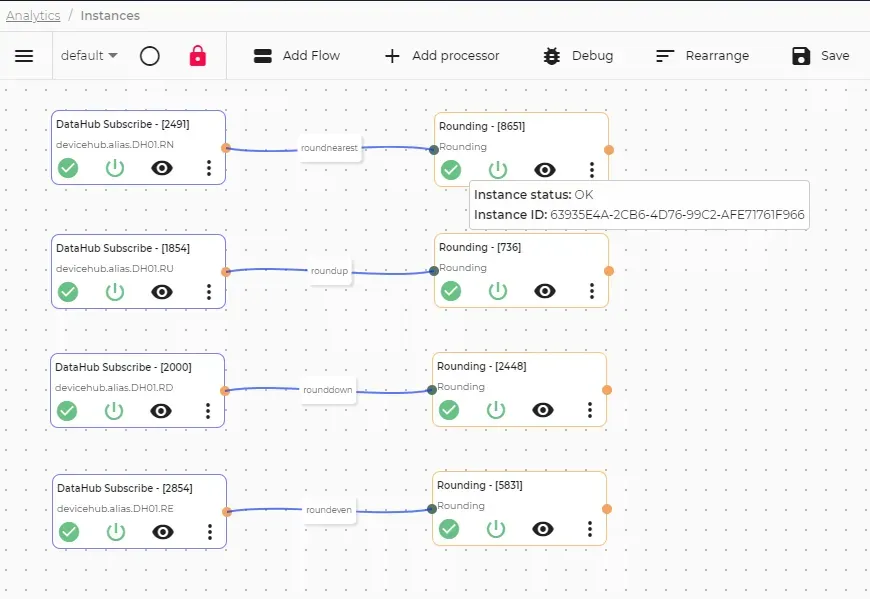Click status check on Rounding [736]

[451, 291]
